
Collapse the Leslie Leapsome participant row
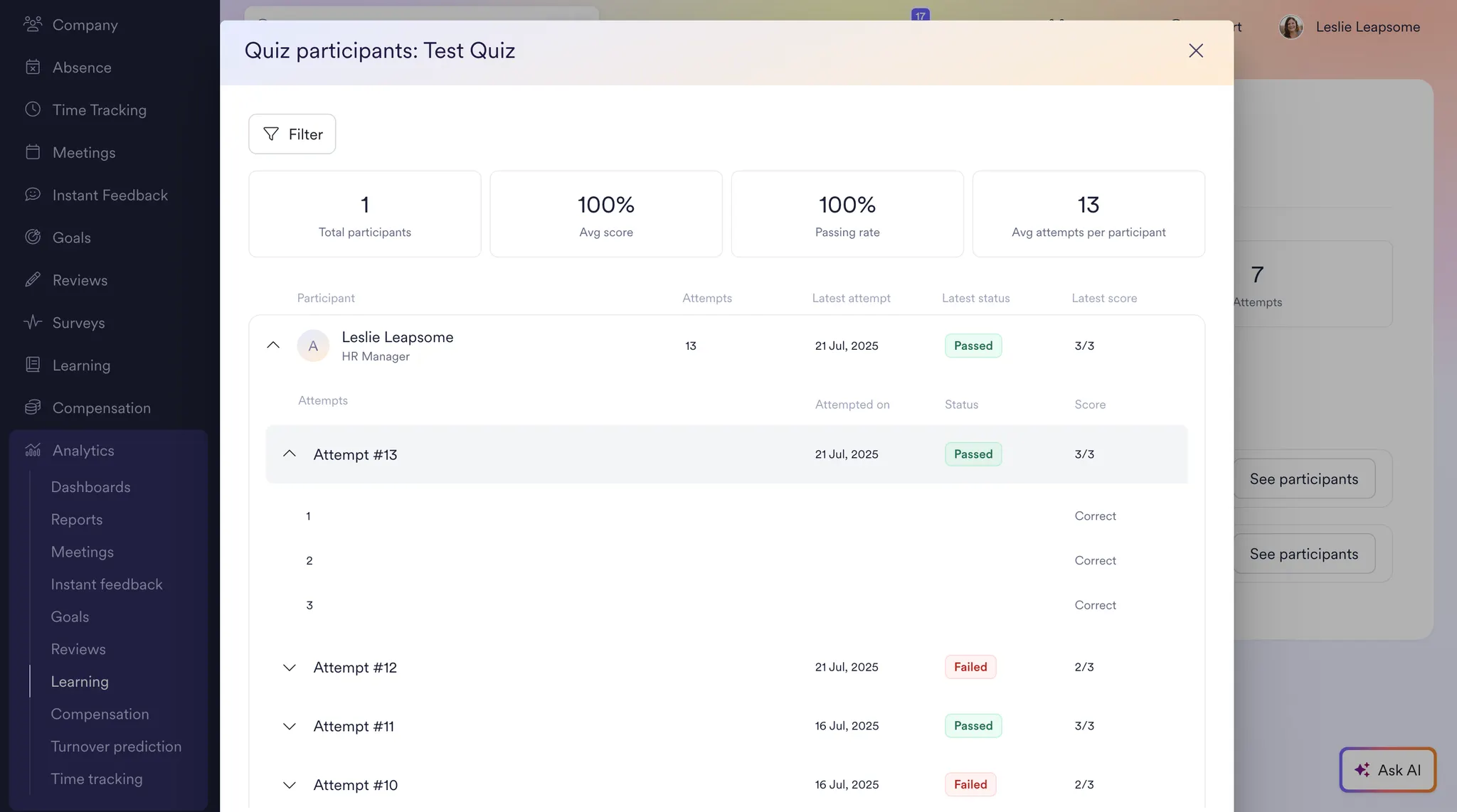pos(273,345)
